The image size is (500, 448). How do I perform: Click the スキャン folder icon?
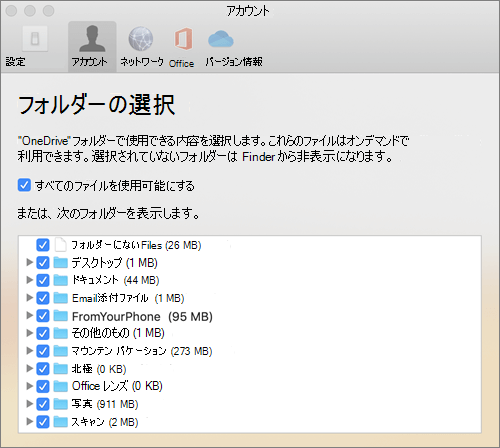point(61,422)
